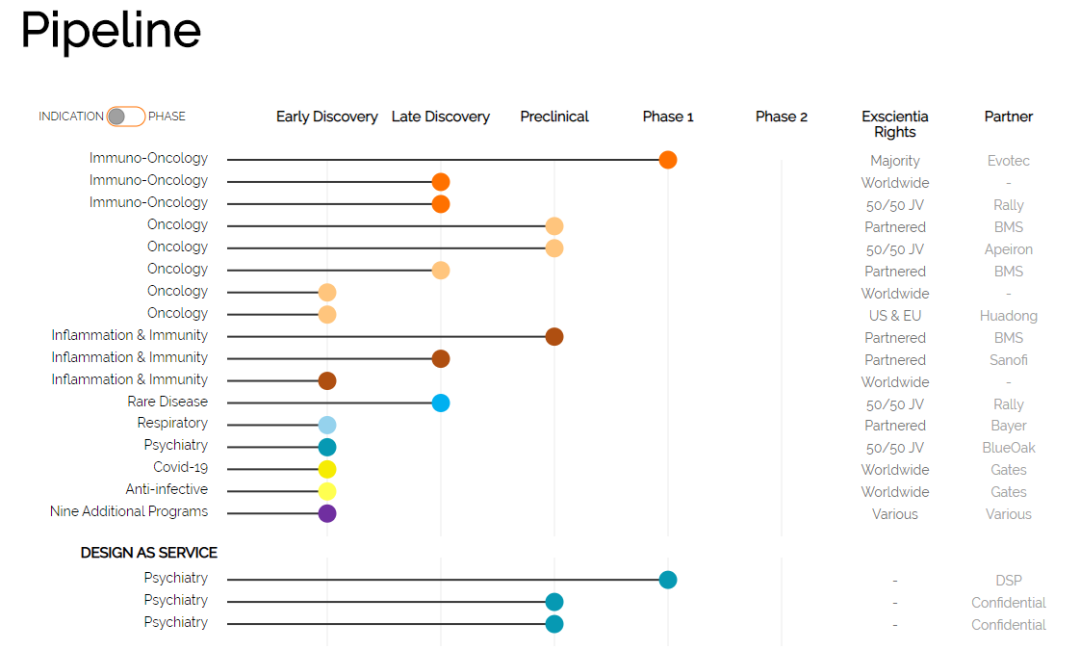Click the DSP Psychiatry Phase 1 marker

(x=668, y=579)
